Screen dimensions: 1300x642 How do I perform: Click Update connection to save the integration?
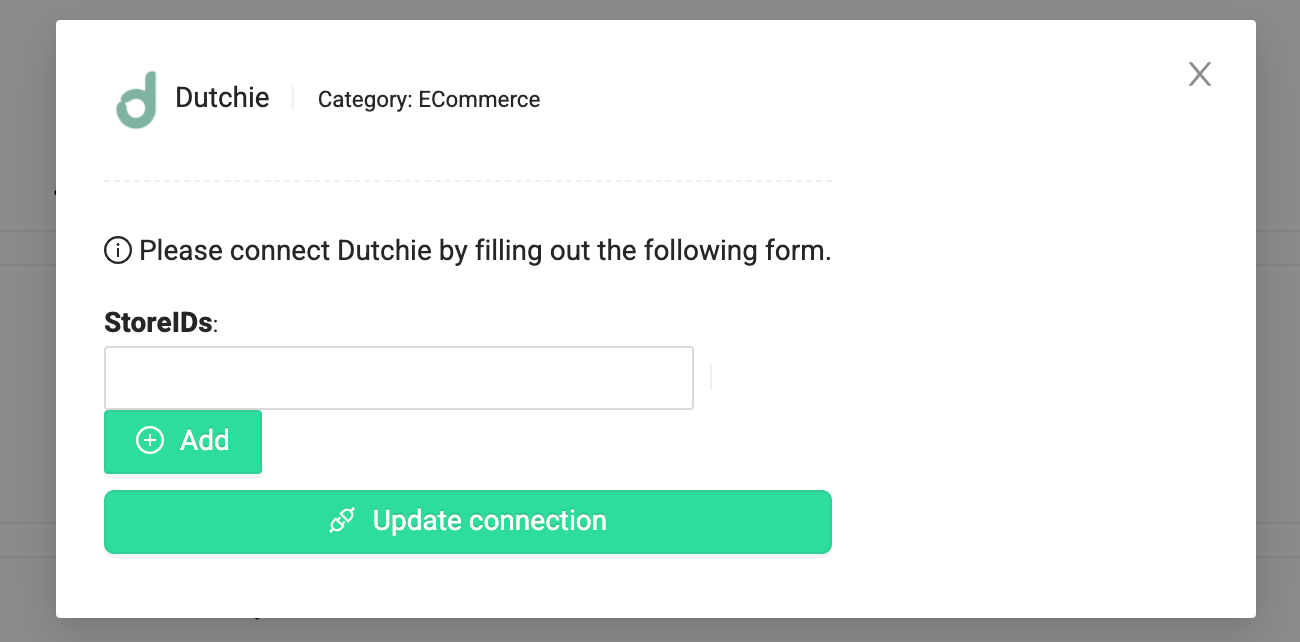pyautogui.click(x=468, y=520)
